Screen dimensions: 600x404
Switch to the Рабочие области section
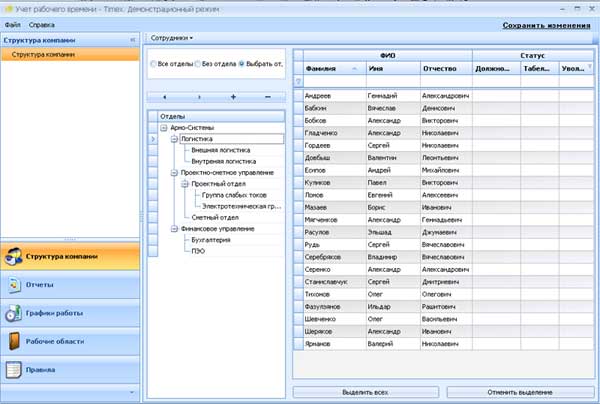tap(70, 341)
